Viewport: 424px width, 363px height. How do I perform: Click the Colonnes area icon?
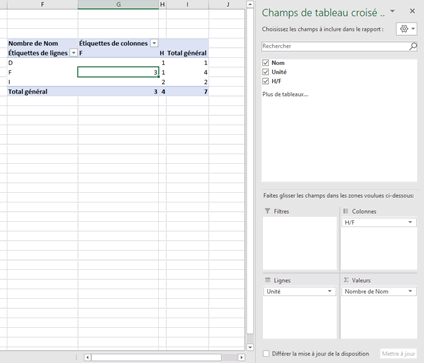346,211
